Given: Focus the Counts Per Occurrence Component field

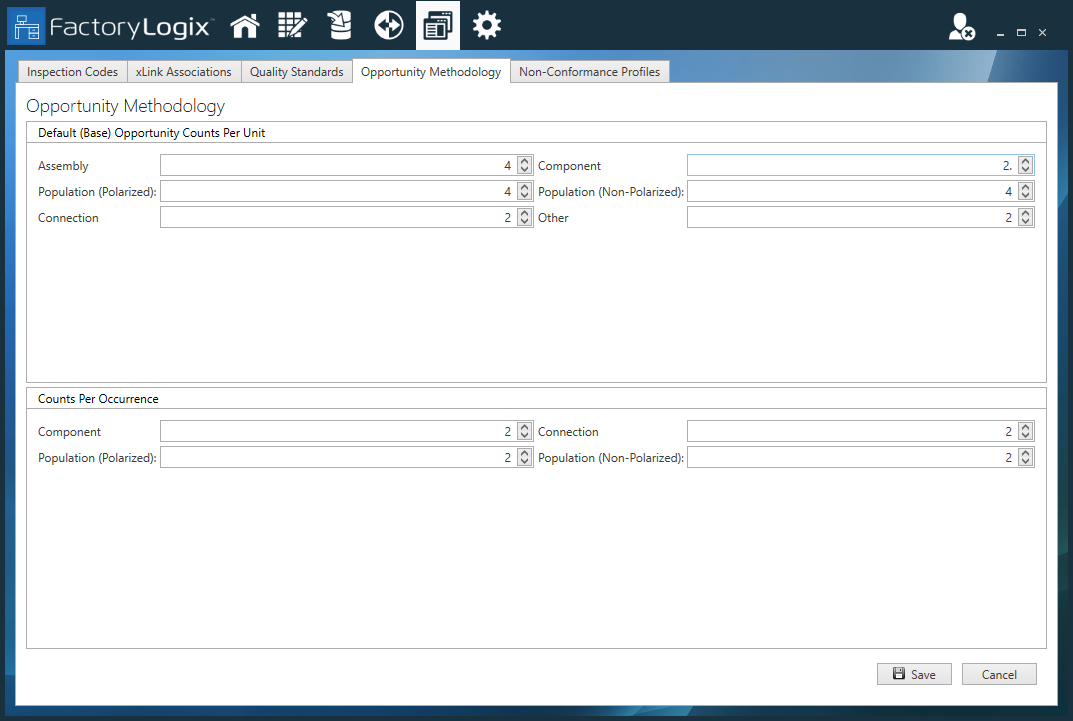Looking at the screenshot, I should [337, 432].
